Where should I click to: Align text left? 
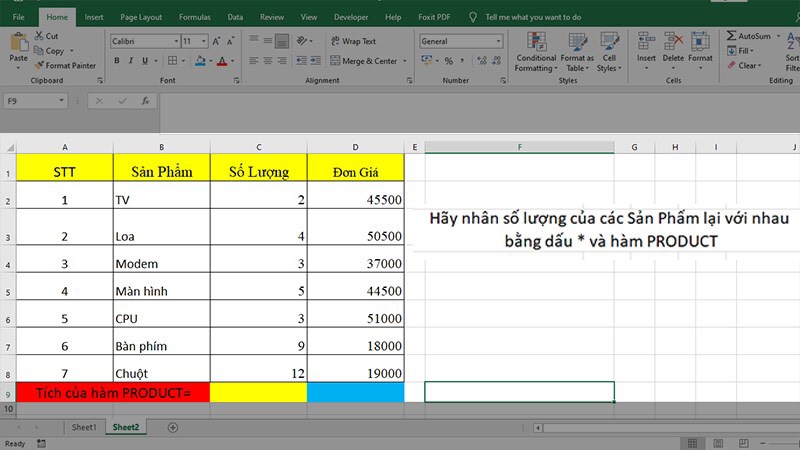pyautogui.click(x=254, y=61)
